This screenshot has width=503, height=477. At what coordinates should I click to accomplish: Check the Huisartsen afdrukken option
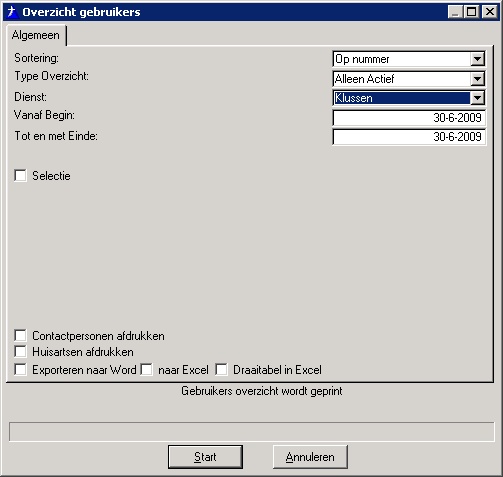(x=20, y=351)
